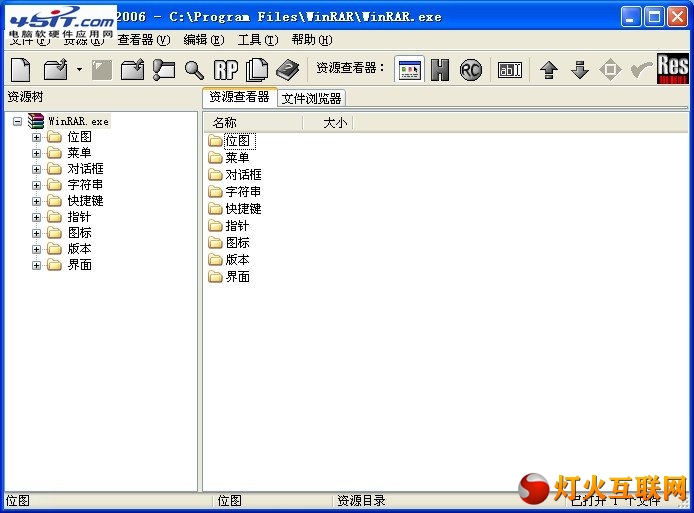Click the abI text control icon
This screenshot has height=513, width=694.
pyautogui.click(x=509, y=69)
